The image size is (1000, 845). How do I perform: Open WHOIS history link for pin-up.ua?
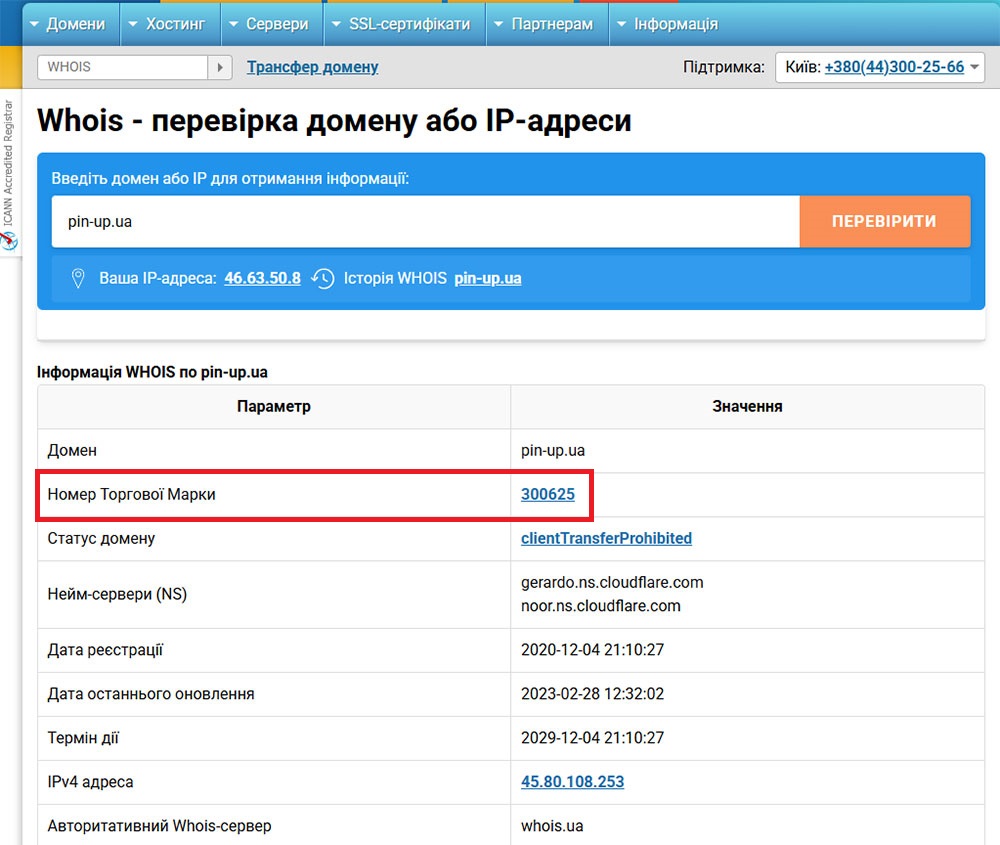[x=487, y=278]
